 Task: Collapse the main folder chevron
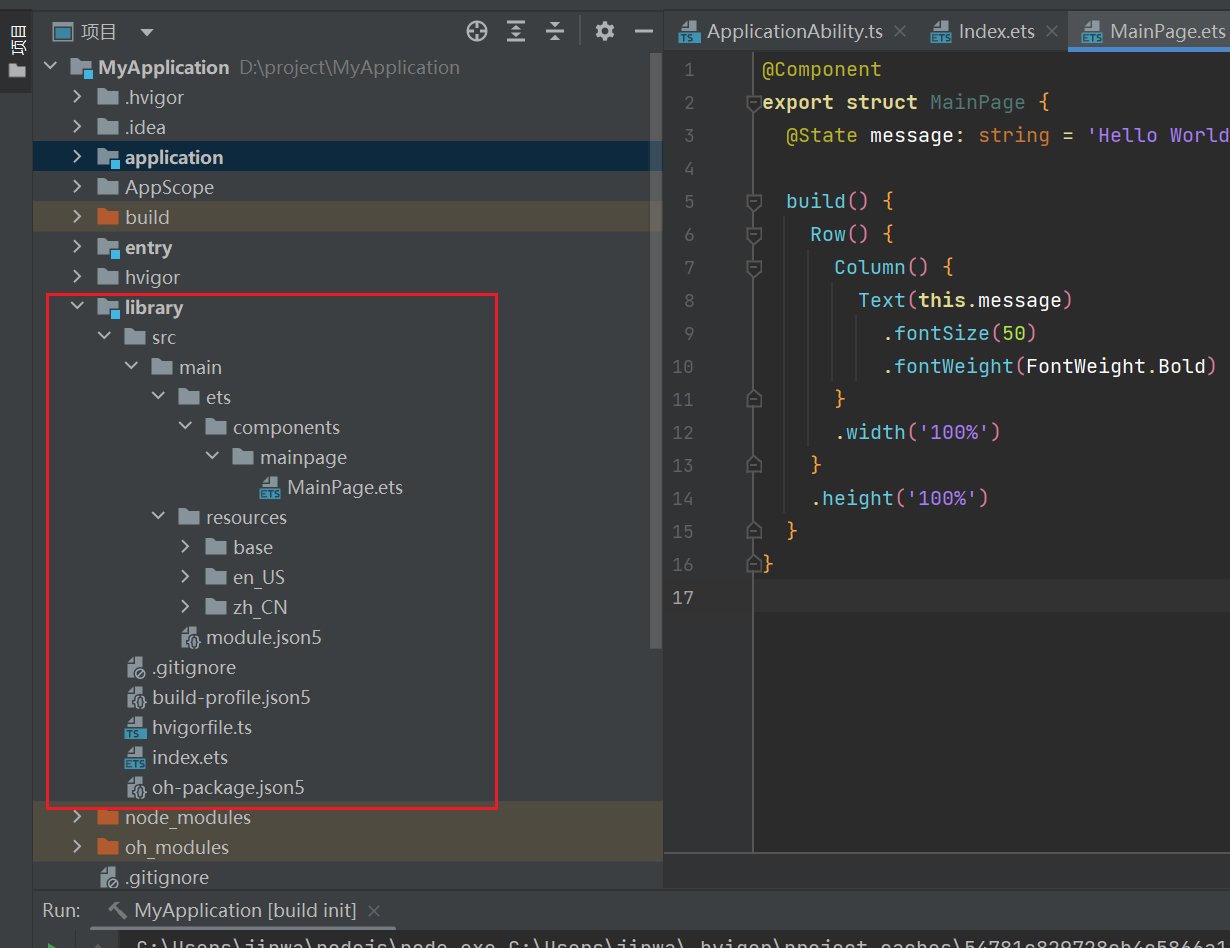[x=131, y=367]
